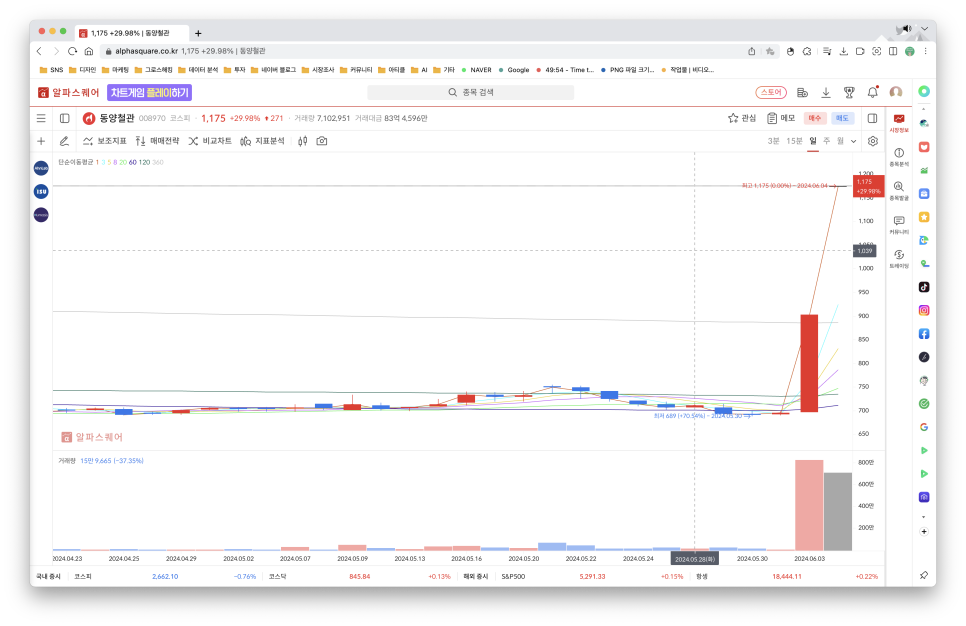This screenshot has height=626, width=966.
Task: Toggle the left side panel layout icon
Action: pos(65,118)
